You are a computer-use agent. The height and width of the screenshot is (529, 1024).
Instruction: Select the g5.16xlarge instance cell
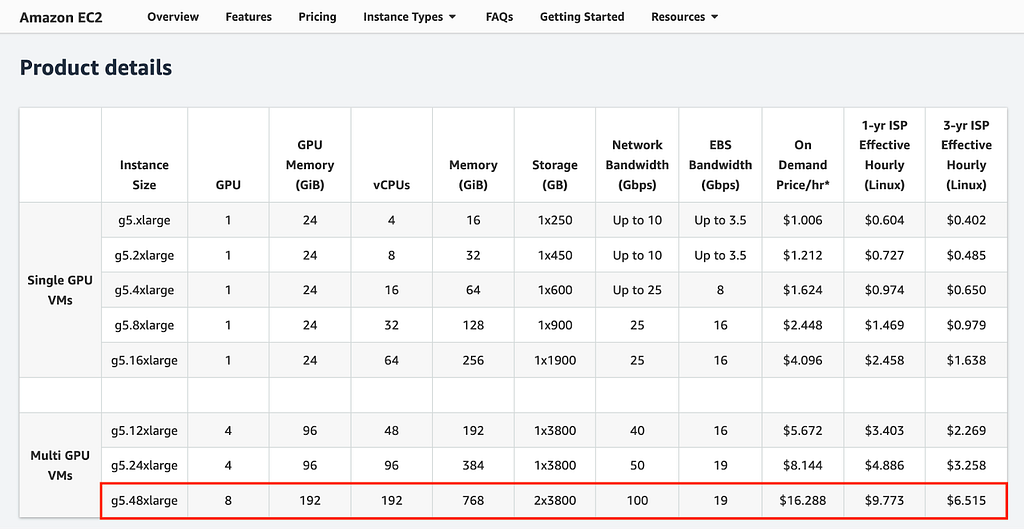144,360
